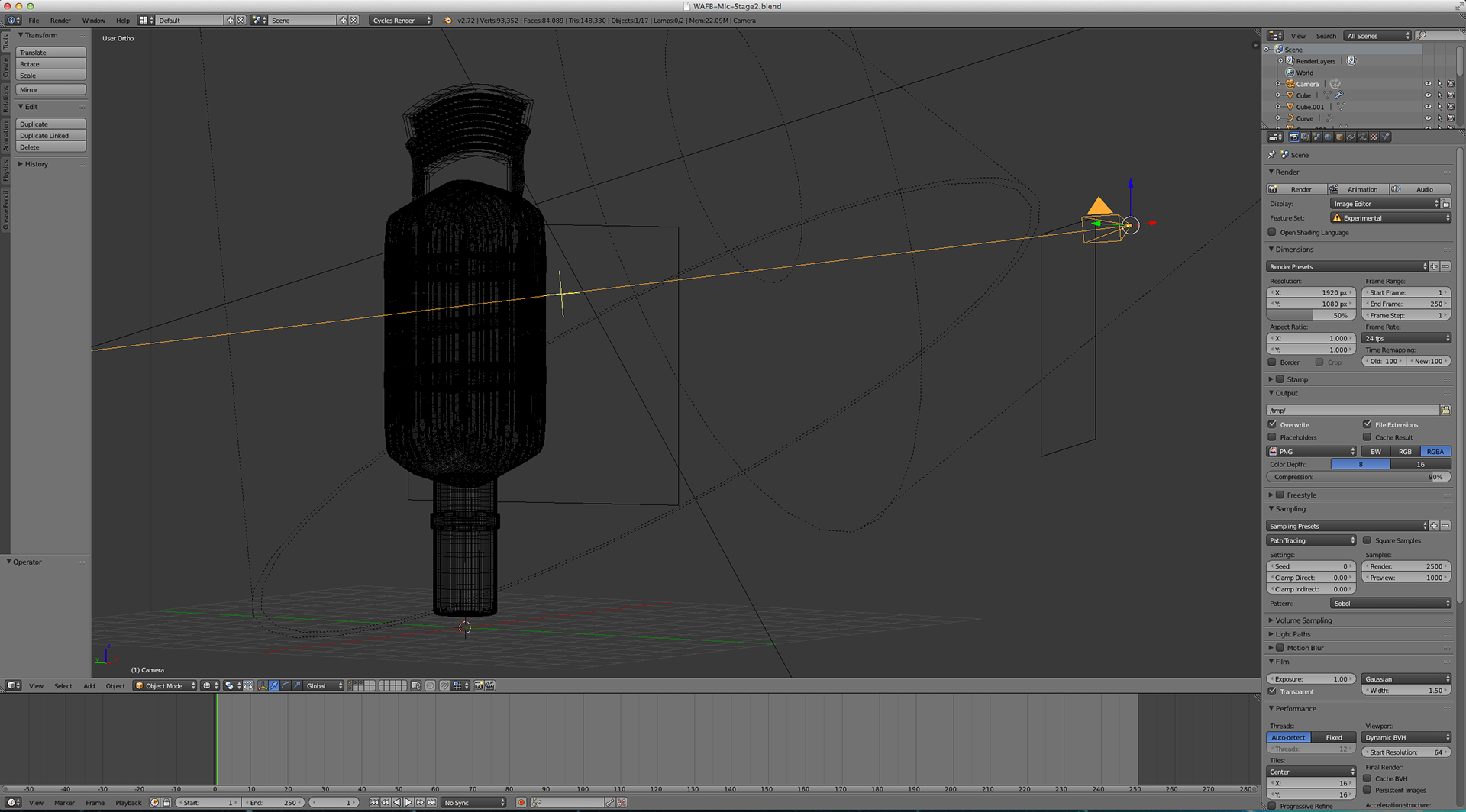Image resolution: width=1466 pixels, height=812 pixels.
Task: Click the OpenGL render camera icon
Action: pyautogui.click(x=479, y=686)
